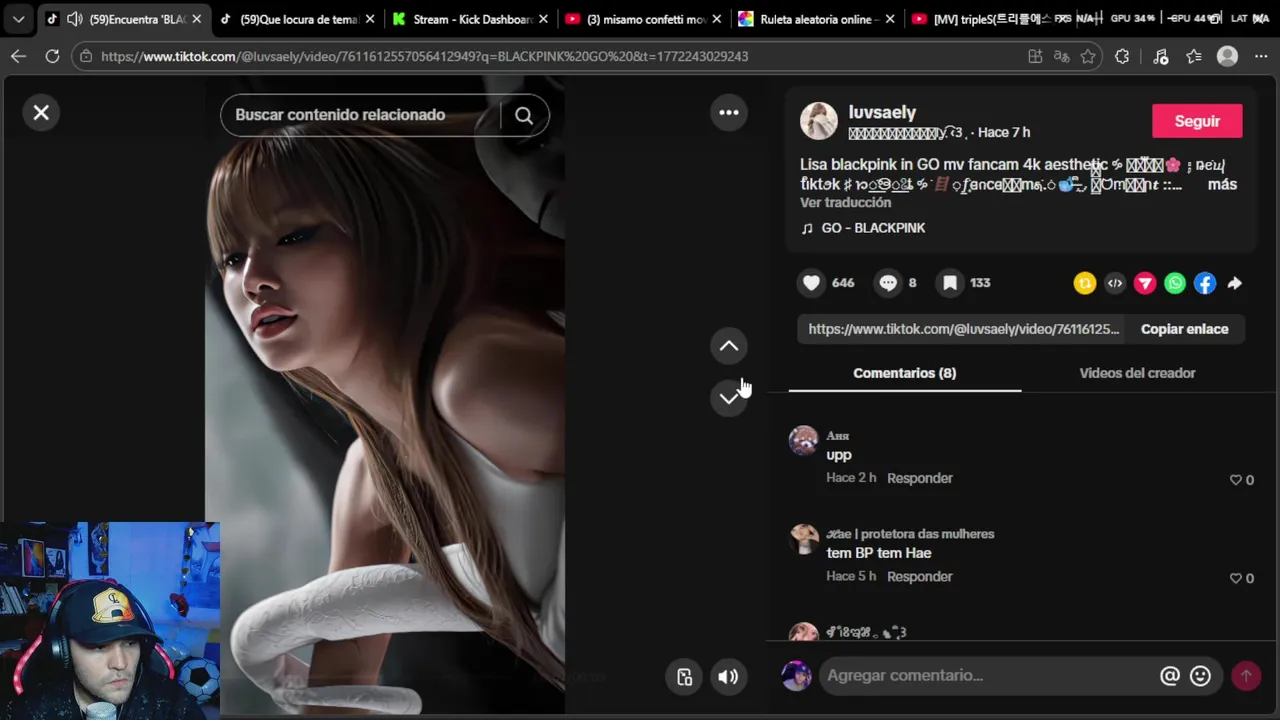Open the 'upp' commenter's avatar
1280x720 pixels.
[803, 440]
